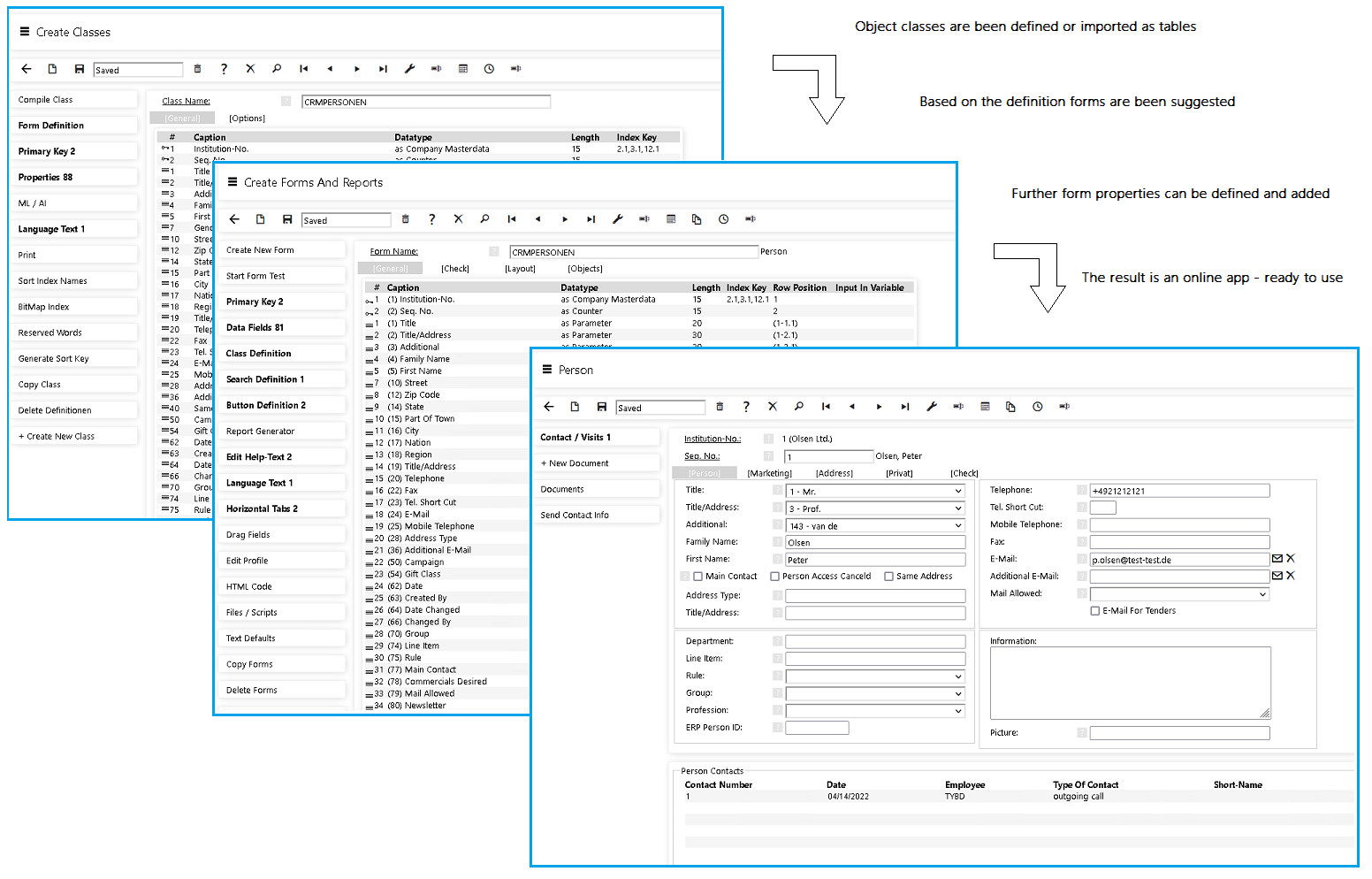1372x879 pixels.
Task: Click the save icon in Person toolbar
Action: point(601,407)
